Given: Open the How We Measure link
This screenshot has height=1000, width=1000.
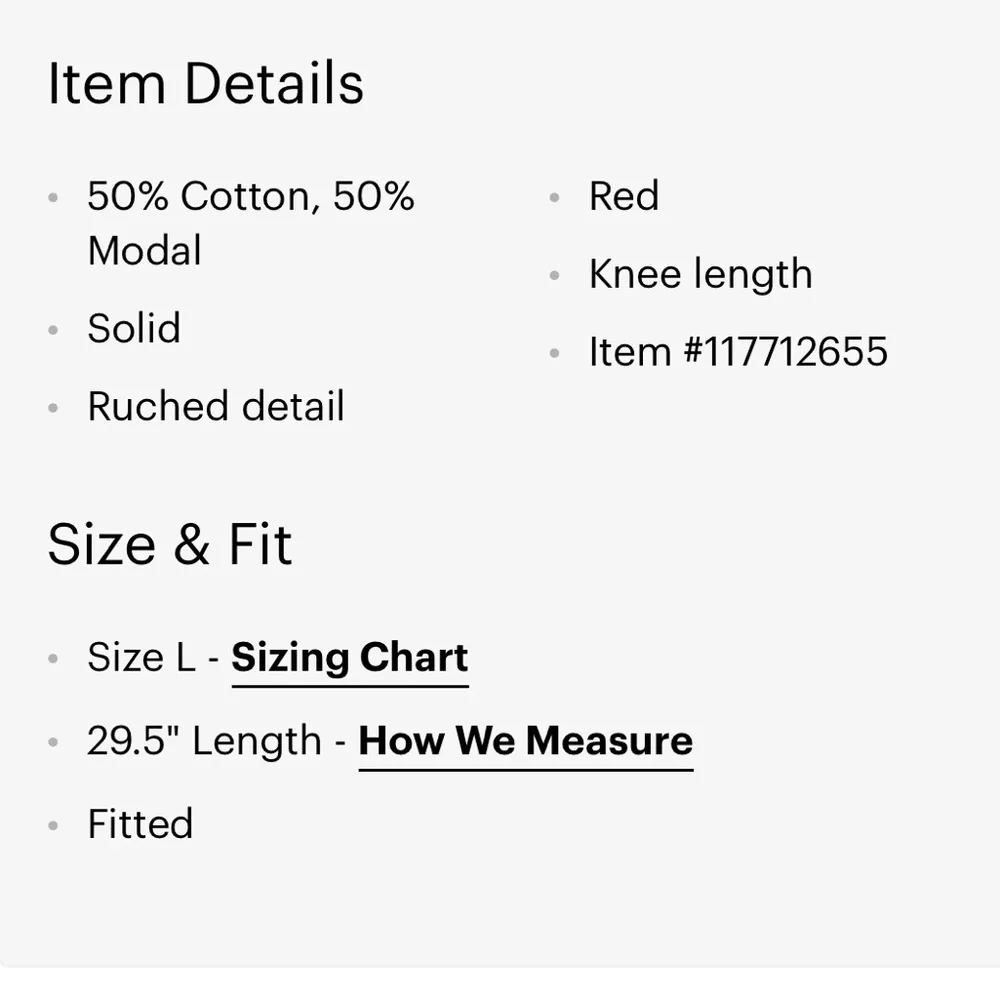Looking at the screenshot, I should coord(525,741).
